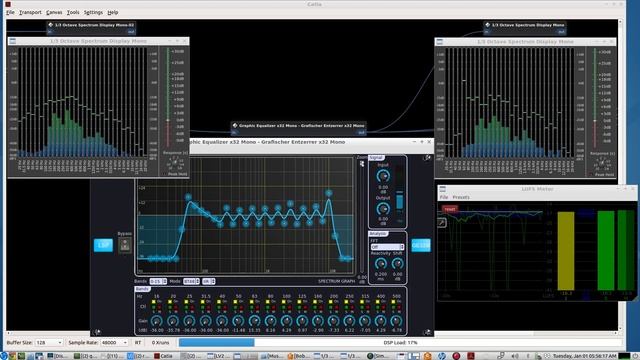The width and height of the screenshot is (640, 360).
Task: Click the RT status indicator
Action: point(138,342)
